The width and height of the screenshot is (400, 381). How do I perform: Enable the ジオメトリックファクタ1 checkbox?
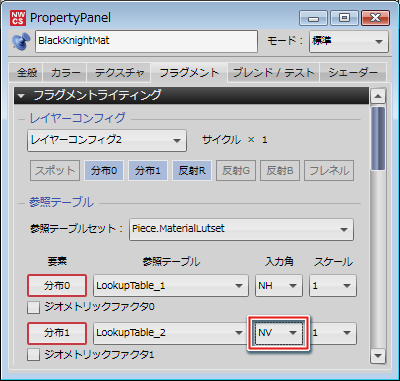[x=33, y=355]
